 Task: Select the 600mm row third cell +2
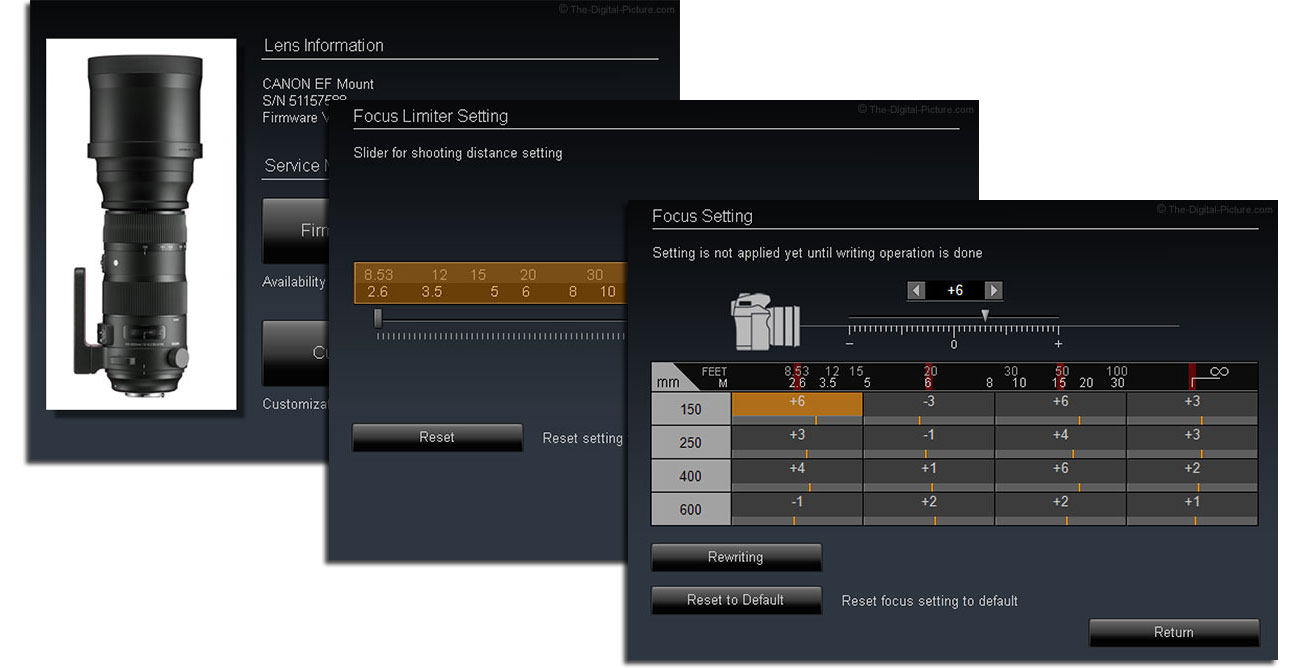tap(1060, 509)
